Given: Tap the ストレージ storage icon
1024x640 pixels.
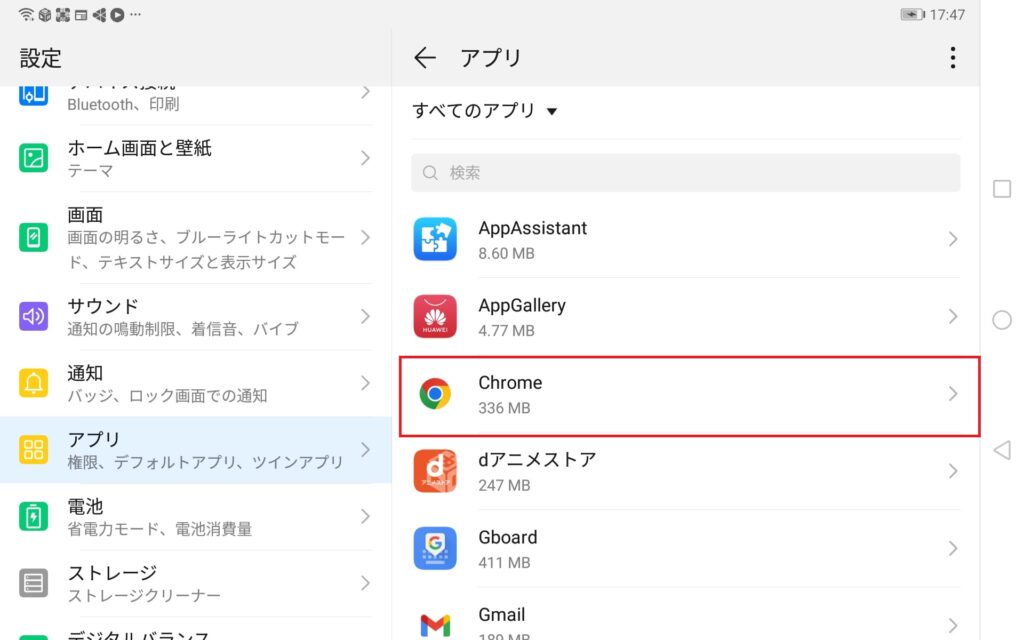Looking at the screenshot, I should [x=33, y=583].
